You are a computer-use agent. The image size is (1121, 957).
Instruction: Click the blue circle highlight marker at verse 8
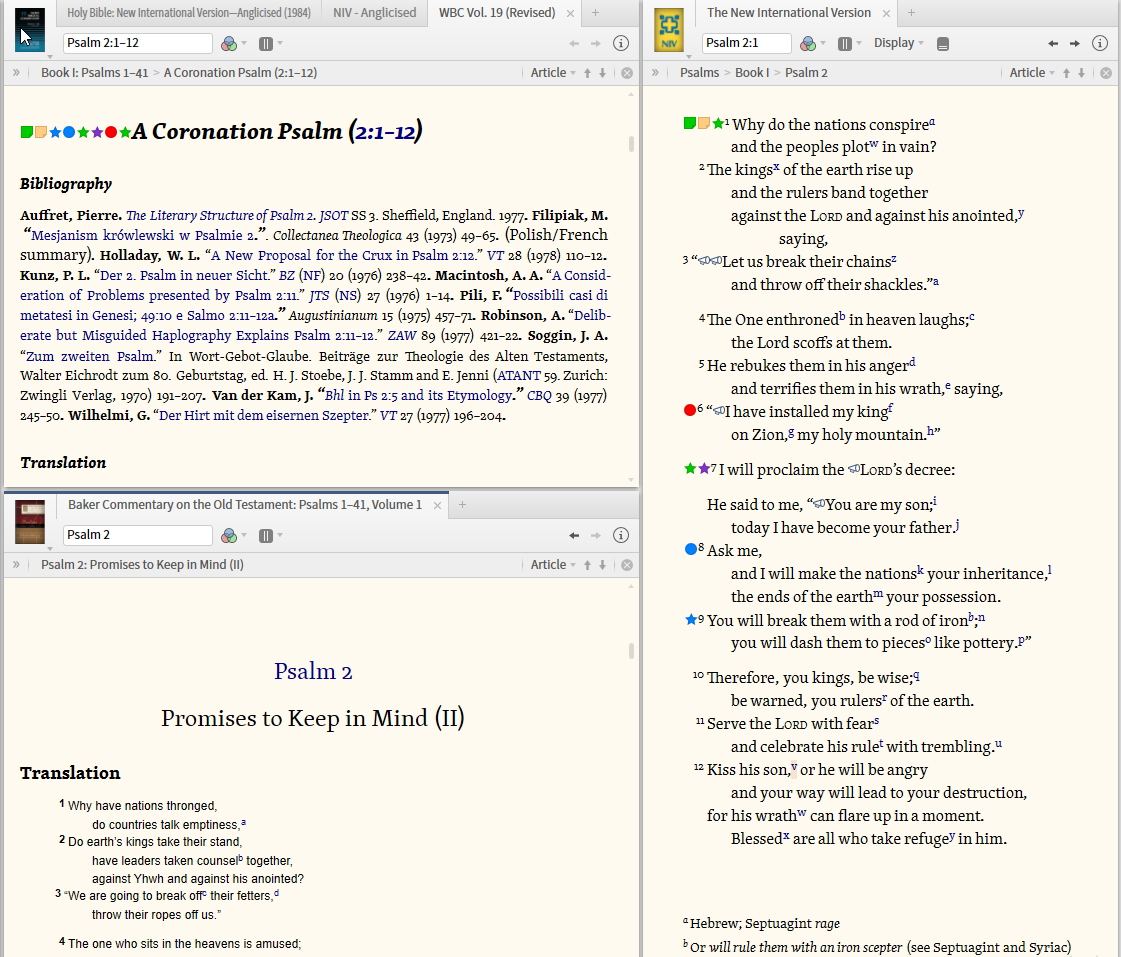689,550
